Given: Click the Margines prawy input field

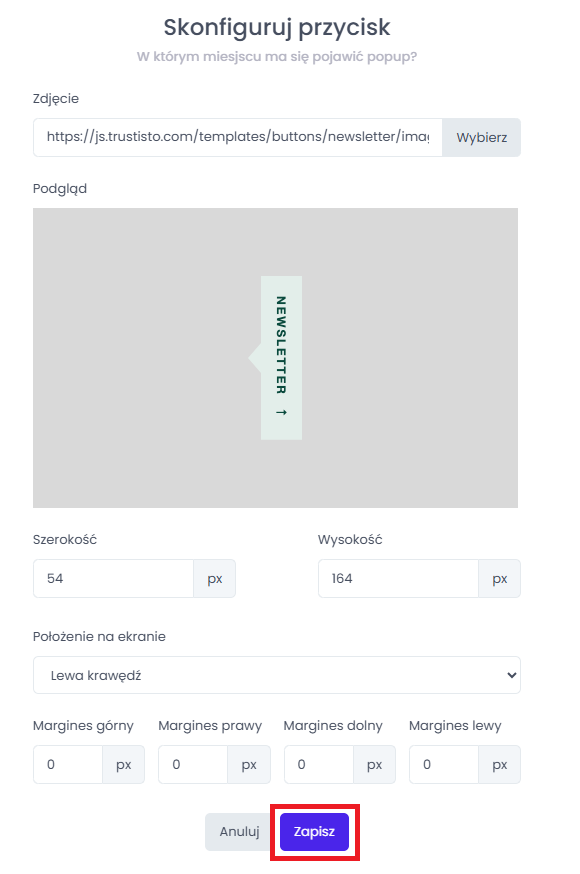Looking at the screenshot, I should pos(193,764).
